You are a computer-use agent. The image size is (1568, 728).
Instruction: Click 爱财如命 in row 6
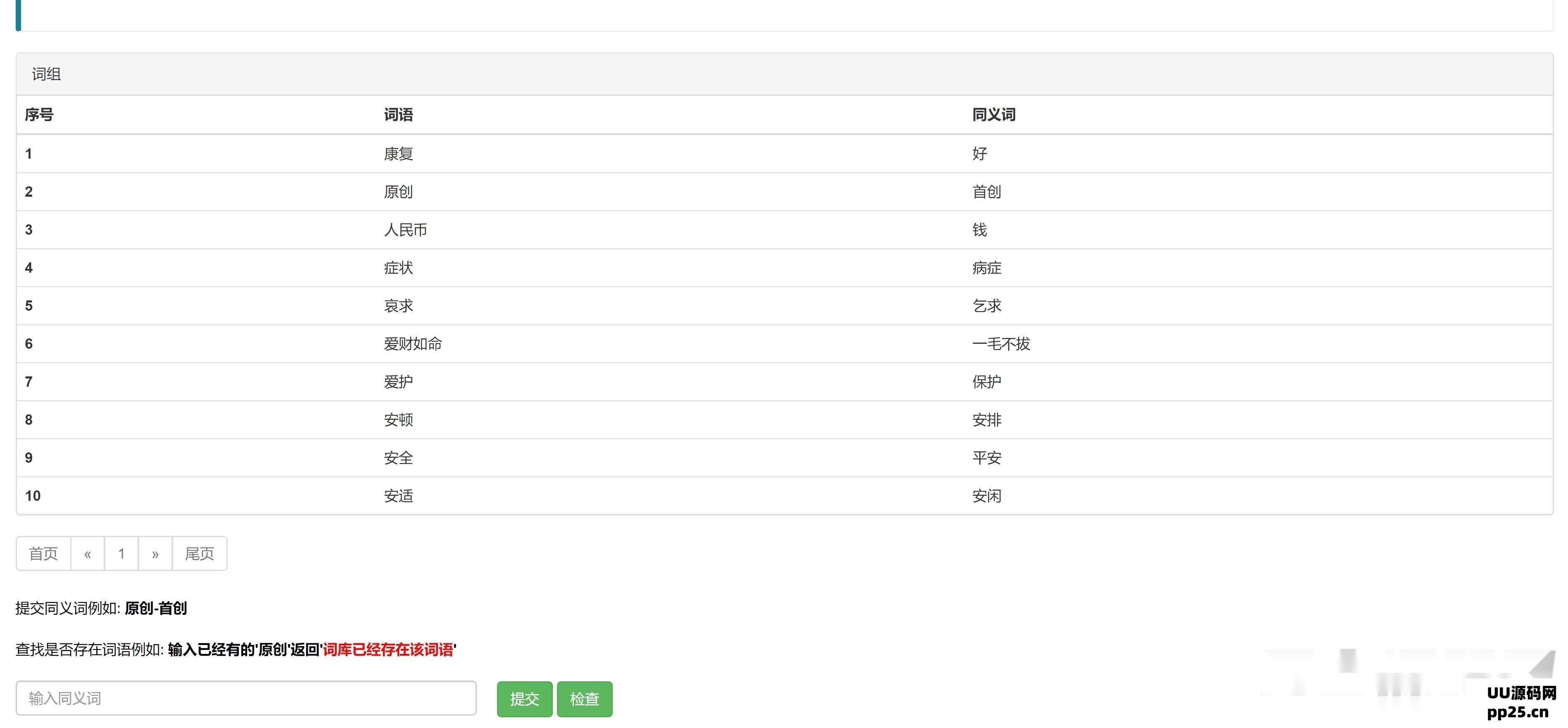point(413,344)
